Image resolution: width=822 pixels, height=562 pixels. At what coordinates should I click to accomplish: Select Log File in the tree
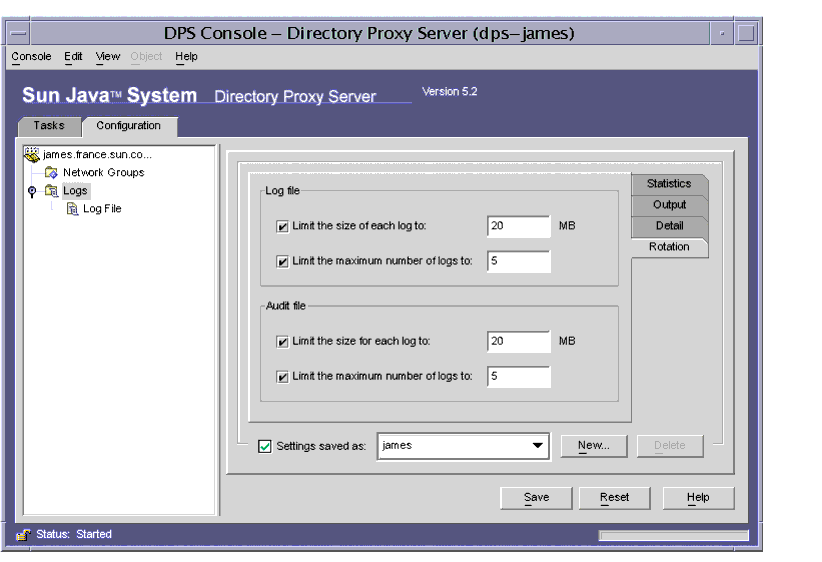[x=102, y=209]
